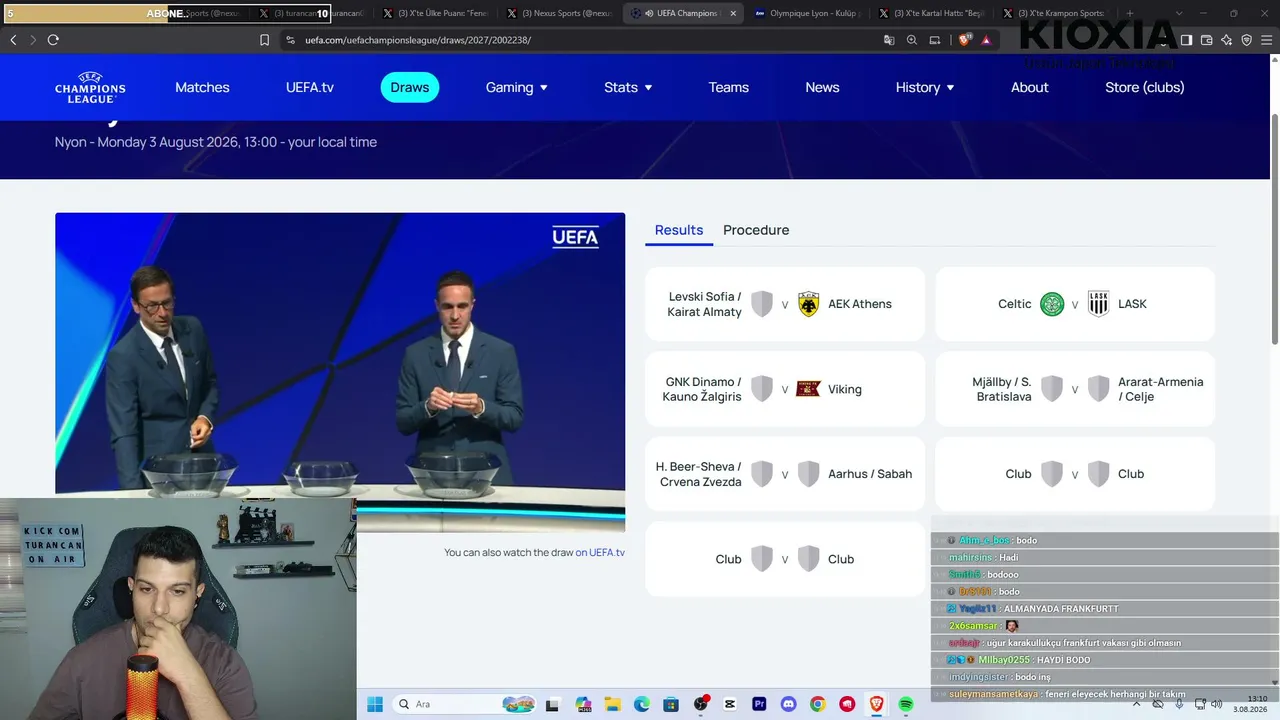This screenshot has height=720, width=1280.
Task: Open the translate page icon
Action: click(889, 40)
